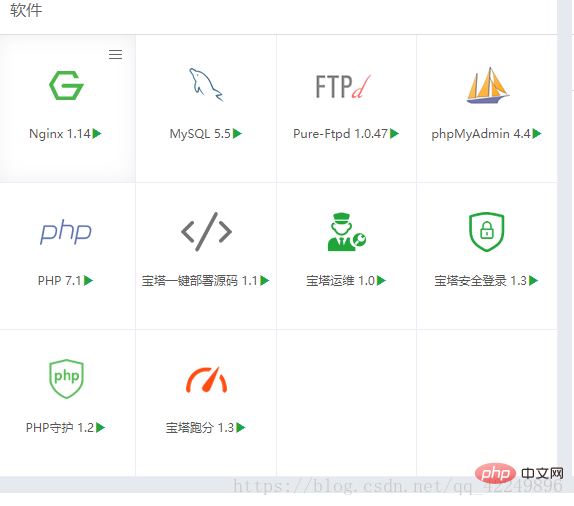The height and width of the screenshot is (506, 574).
Task: Open the PHP守护 green shield icon
Action: [x=66, y=379]
